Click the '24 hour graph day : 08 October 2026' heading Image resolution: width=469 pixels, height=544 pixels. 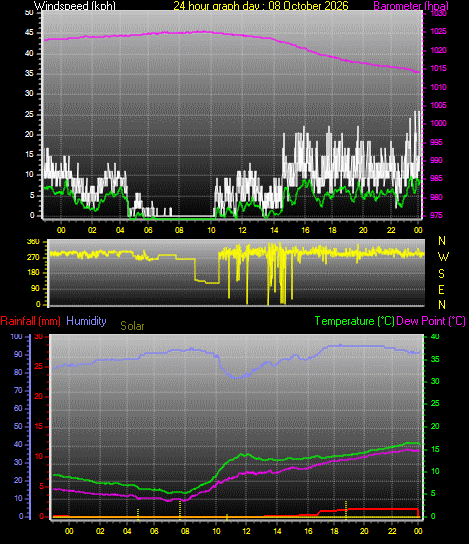pos(261,6)
